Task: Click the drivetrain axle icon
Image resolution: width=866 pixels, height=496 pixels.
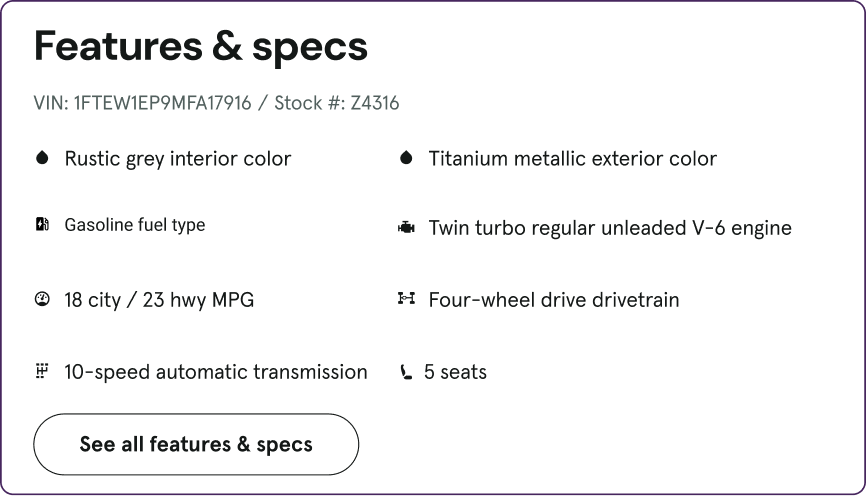Action: pos(406,299)
